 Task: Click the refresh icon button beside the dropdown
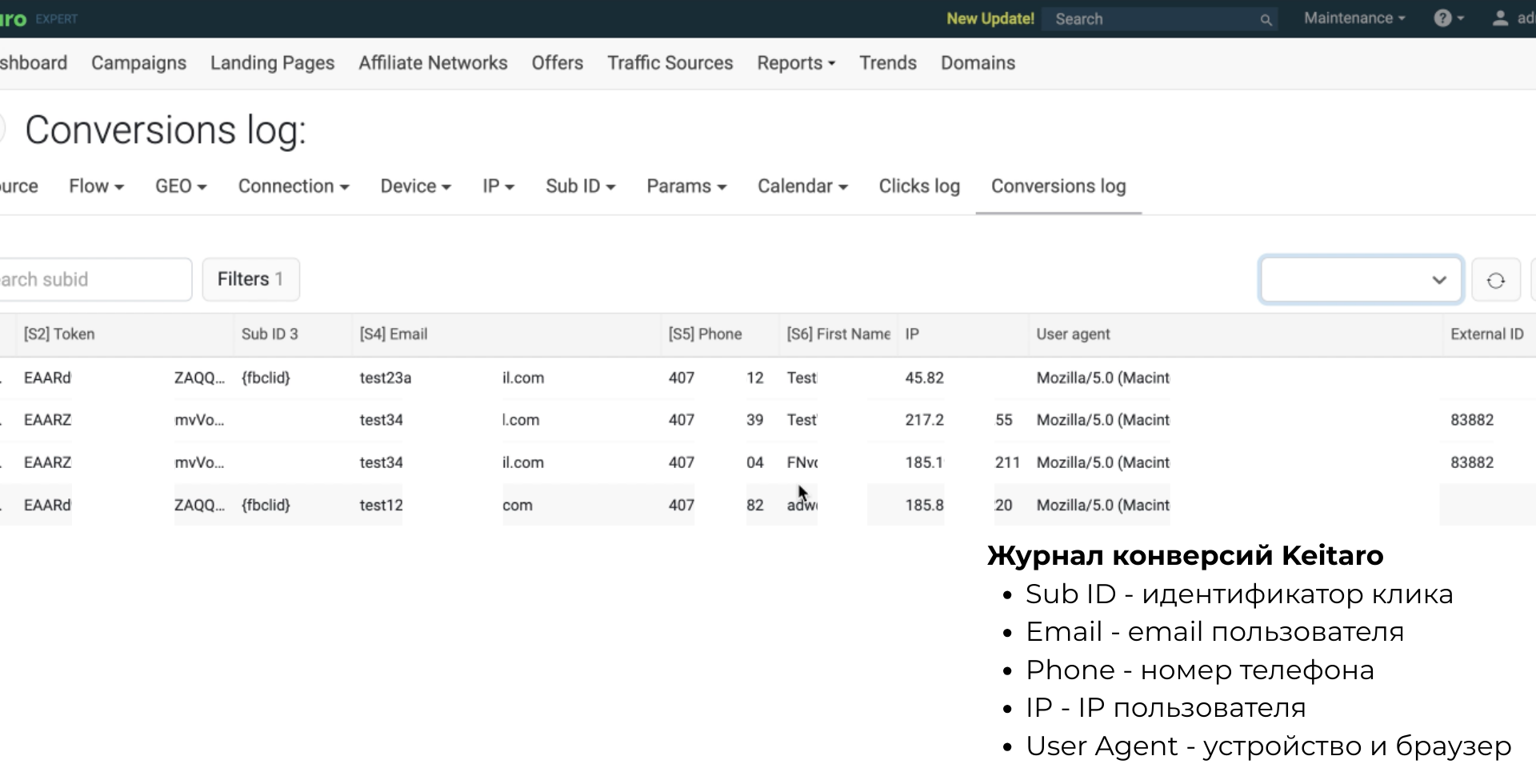(x=1495, y=280)
